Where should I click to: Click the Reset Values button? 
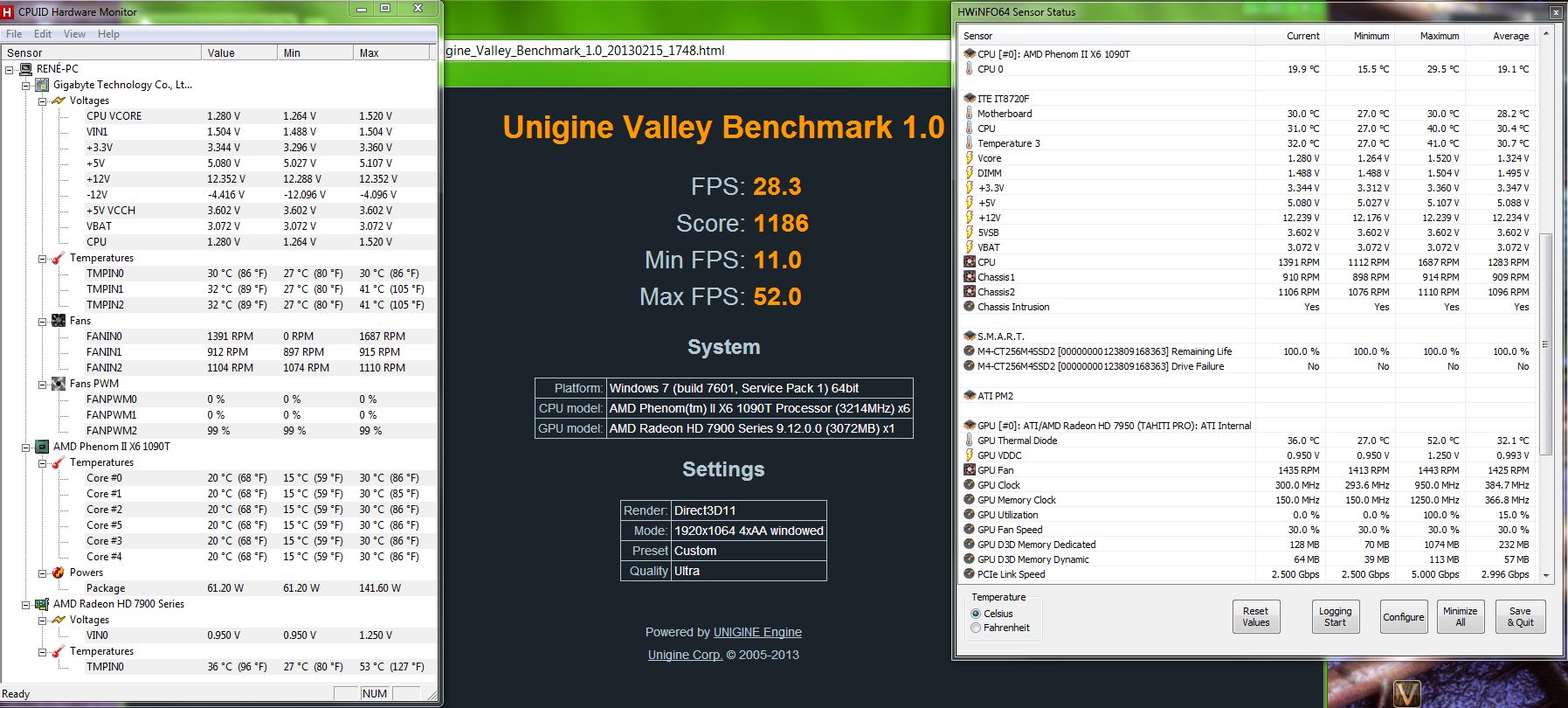click(1255, 617)
